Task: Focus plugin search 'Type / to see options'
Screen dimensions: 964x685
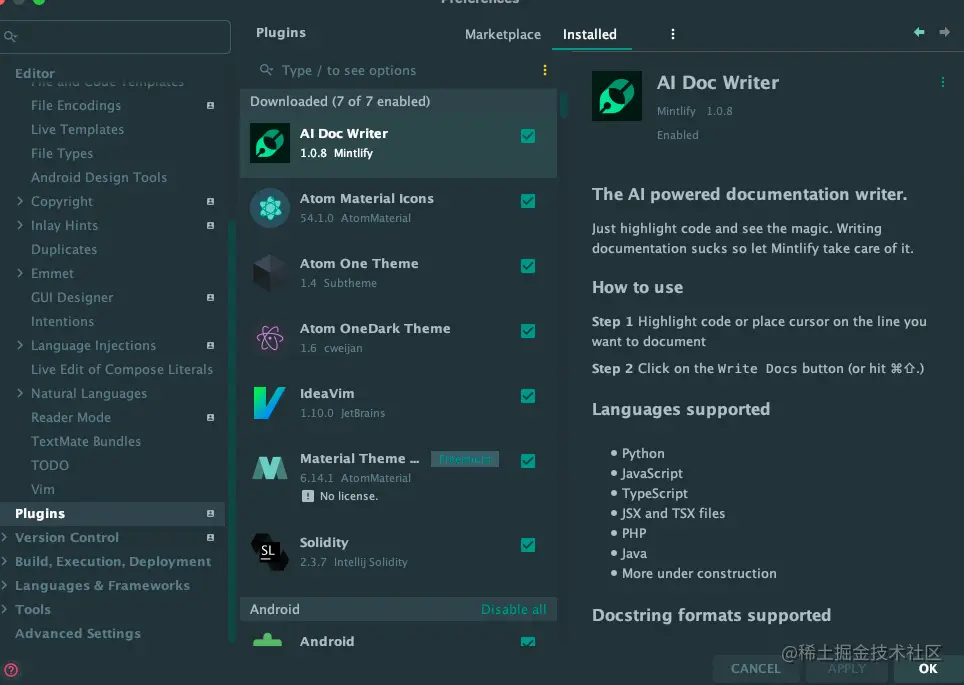Action: [x=400, y=71]
